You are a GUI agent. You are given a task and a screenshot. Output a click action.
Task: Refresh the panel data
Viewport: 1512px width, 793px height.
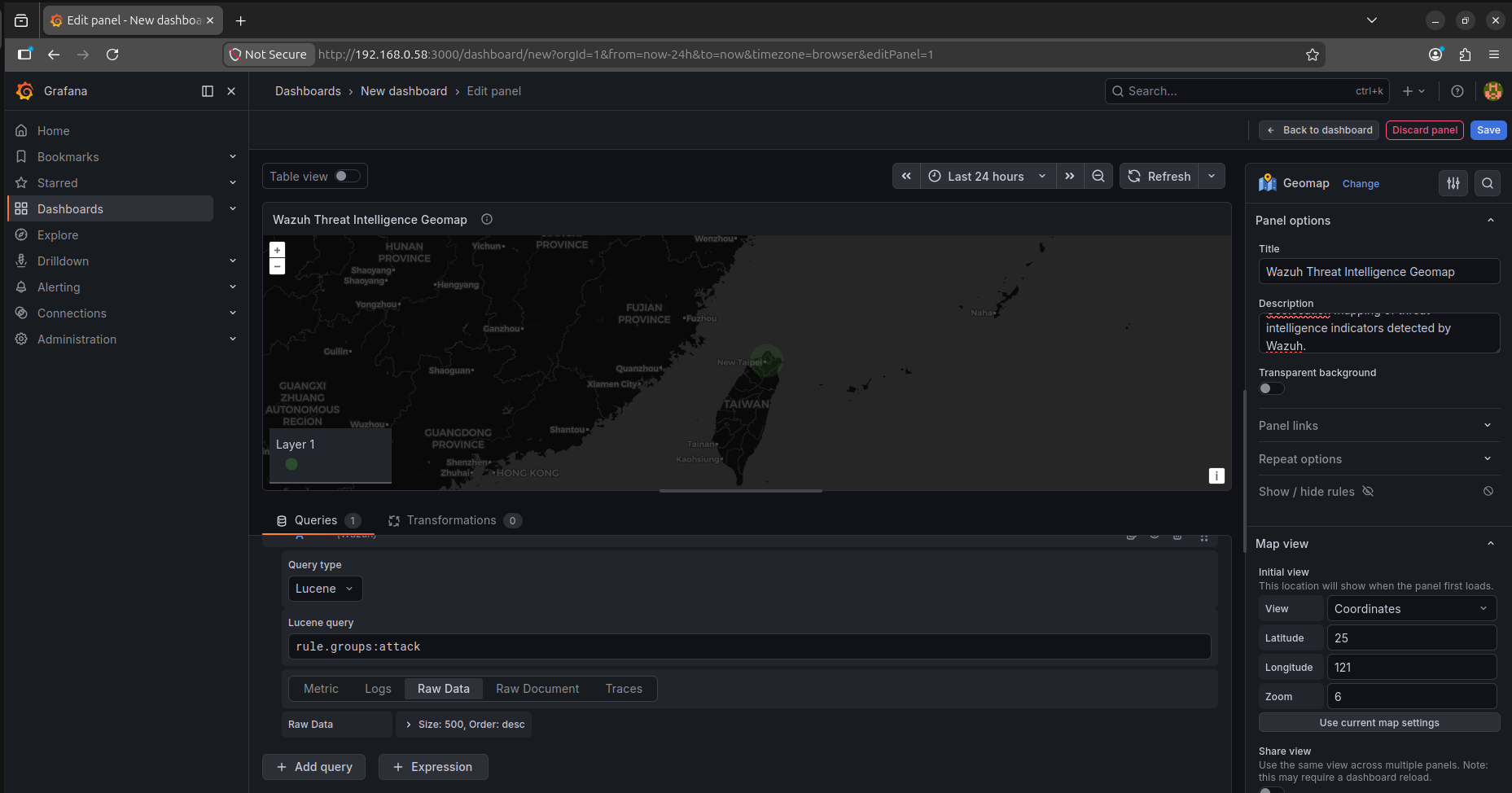point(1159,176)
